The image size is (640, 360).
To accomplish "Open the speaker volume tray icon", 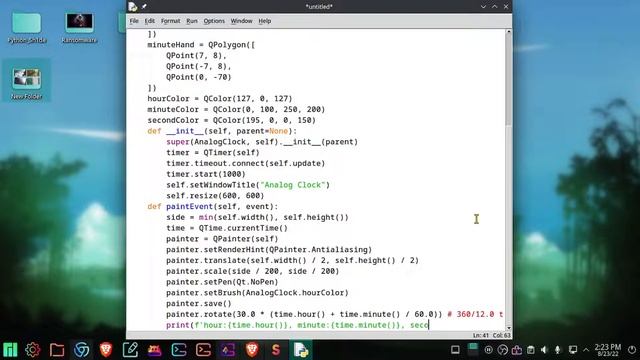I will point(544,350).
